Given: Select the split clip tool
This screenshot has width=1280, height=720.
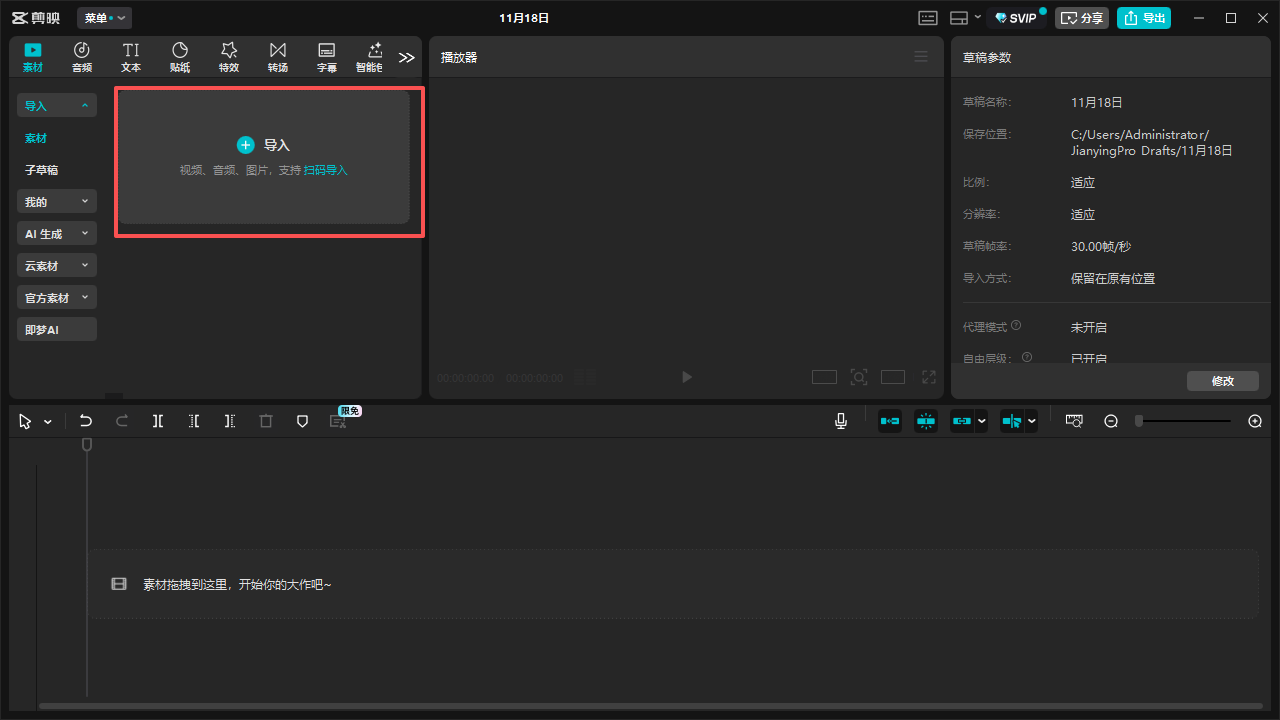Looking at the screenshot, I should click(x=158, y=421).
